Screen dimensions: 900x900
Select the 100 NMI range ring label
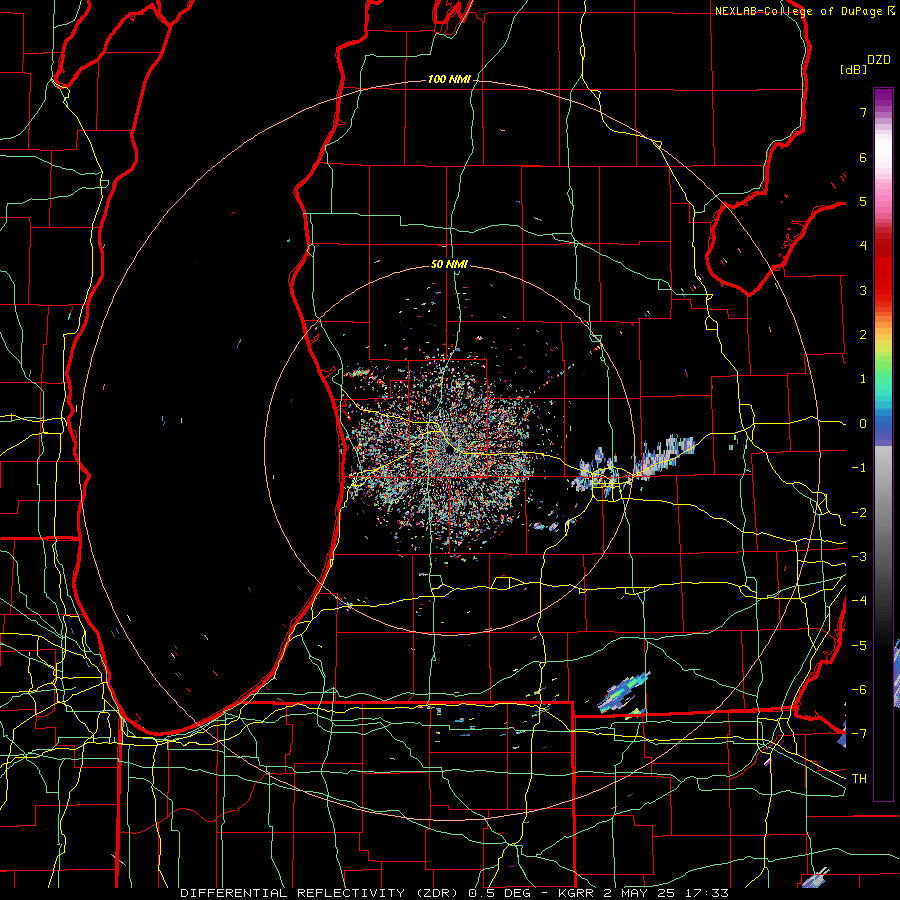448,79
